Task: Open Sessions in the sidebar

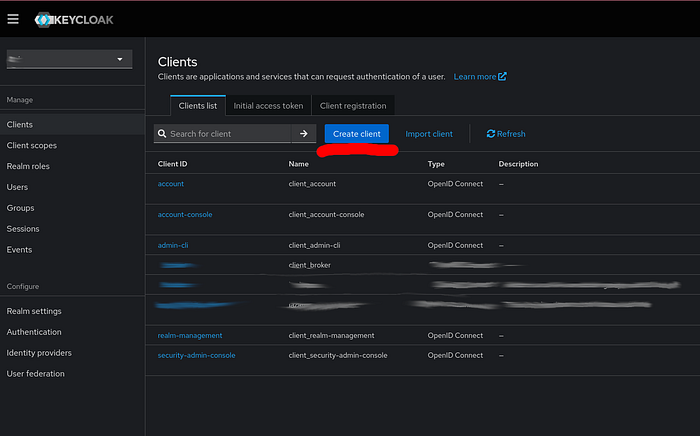Action: pos(72,228)
